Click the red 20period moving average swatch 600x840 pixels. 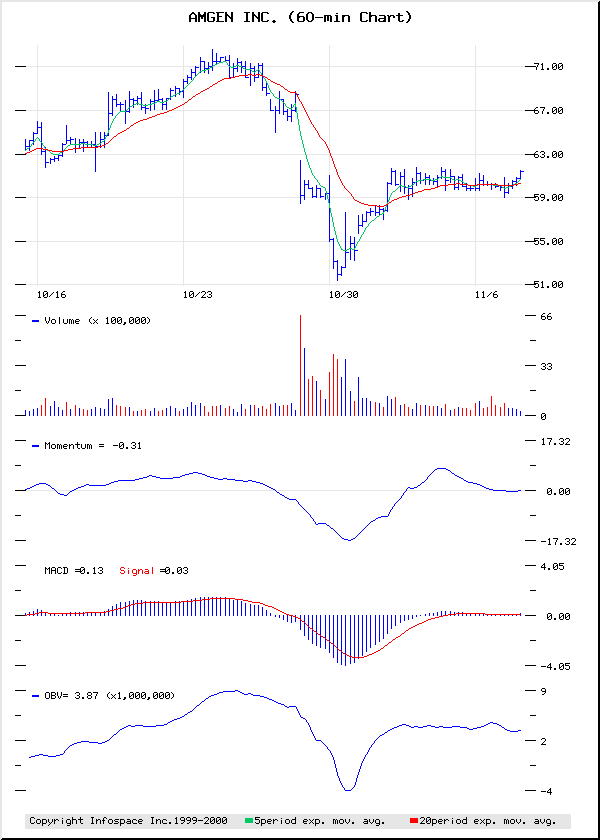413,821
